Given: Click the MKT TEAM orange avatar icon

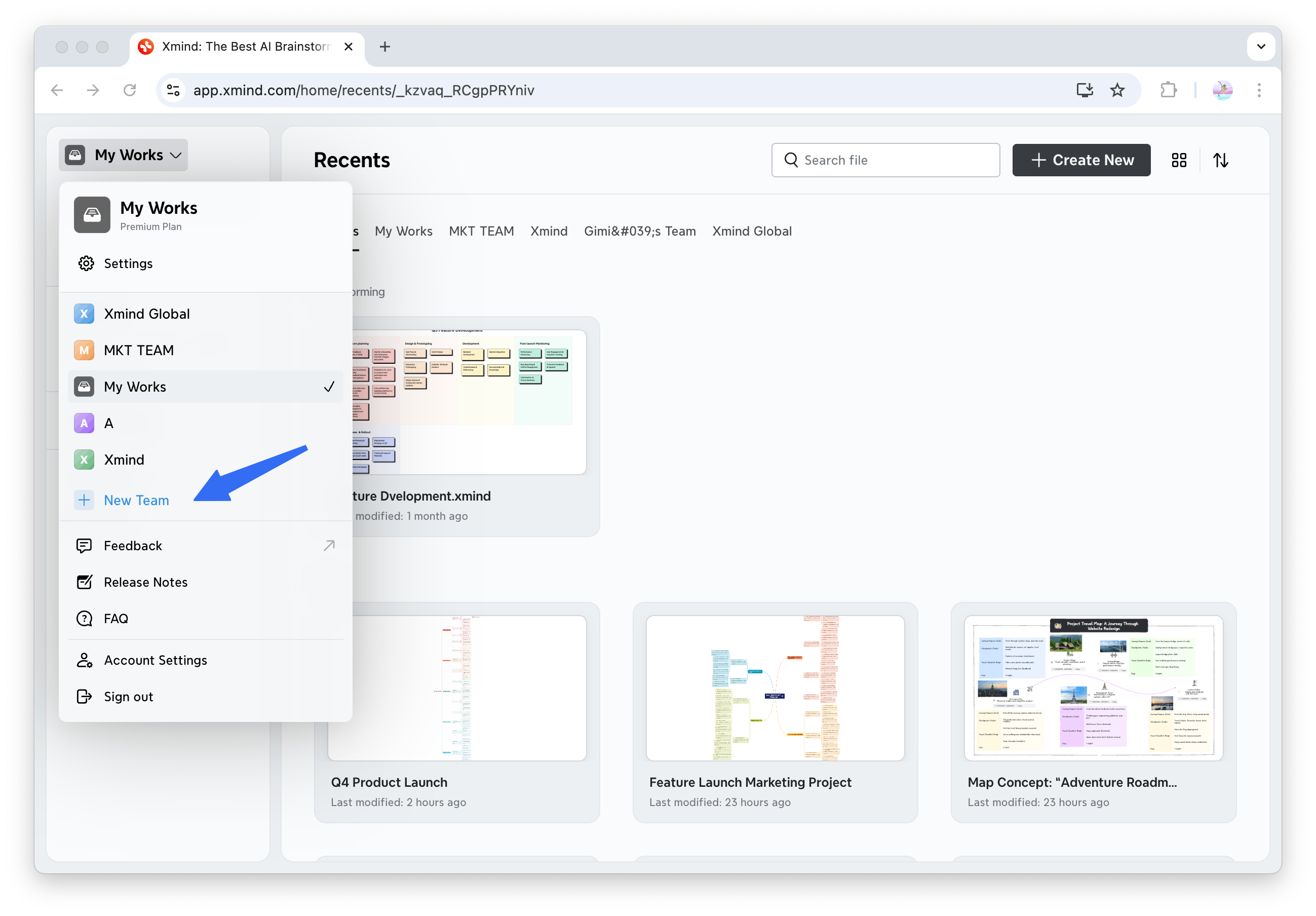Looking at the screenshot, I should tap(84, 350).
